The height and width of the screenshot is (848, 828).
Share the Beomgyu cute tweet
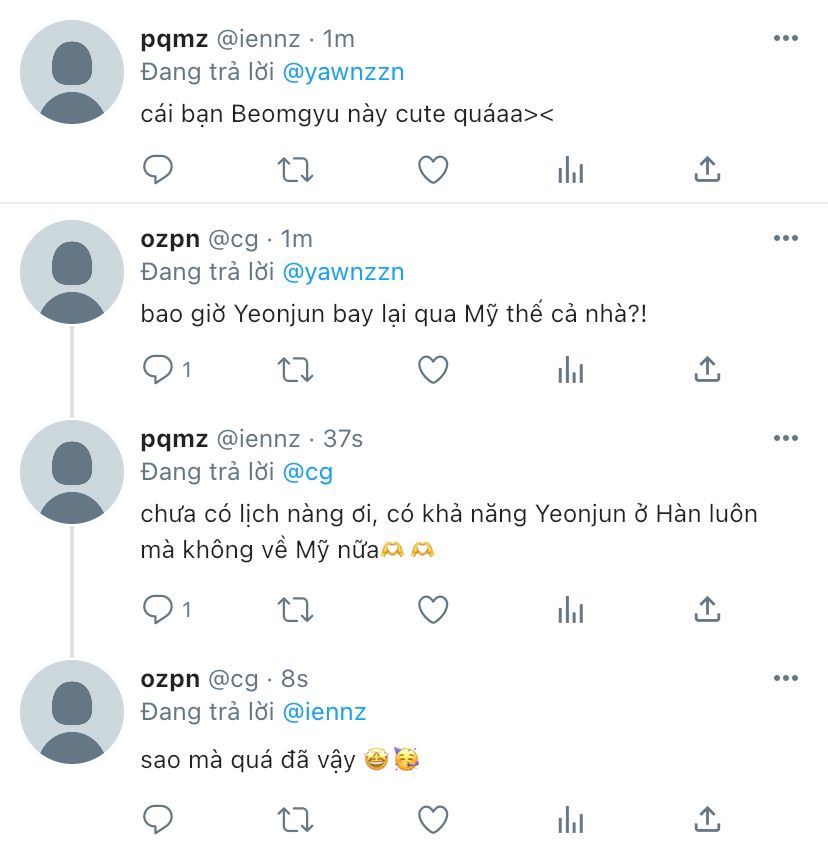click(x=707, y=169)
